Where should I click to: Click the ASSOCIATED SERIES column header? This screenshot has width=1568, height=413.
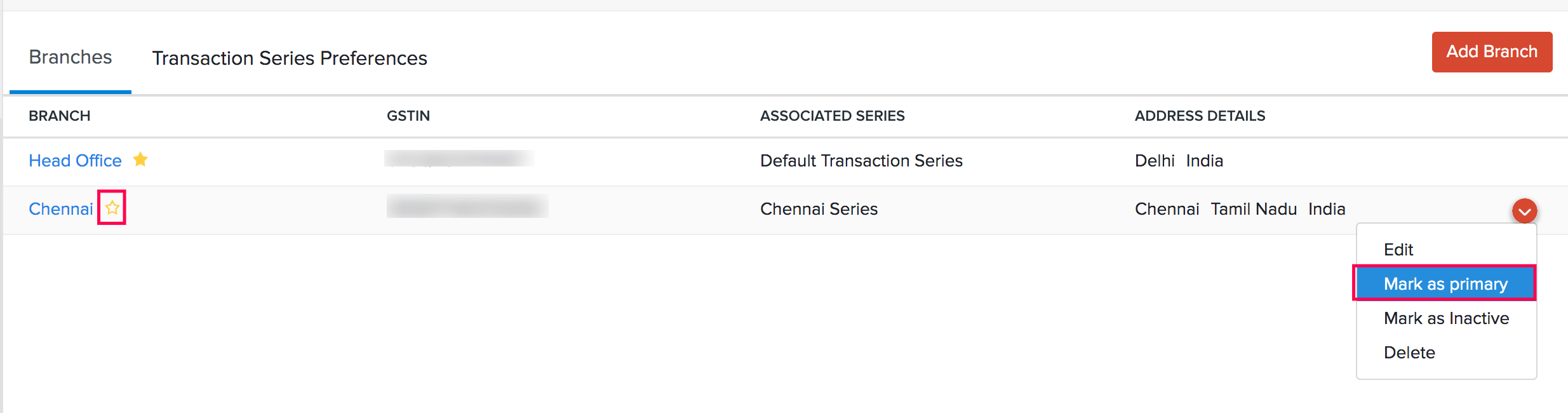coord(832,116)
